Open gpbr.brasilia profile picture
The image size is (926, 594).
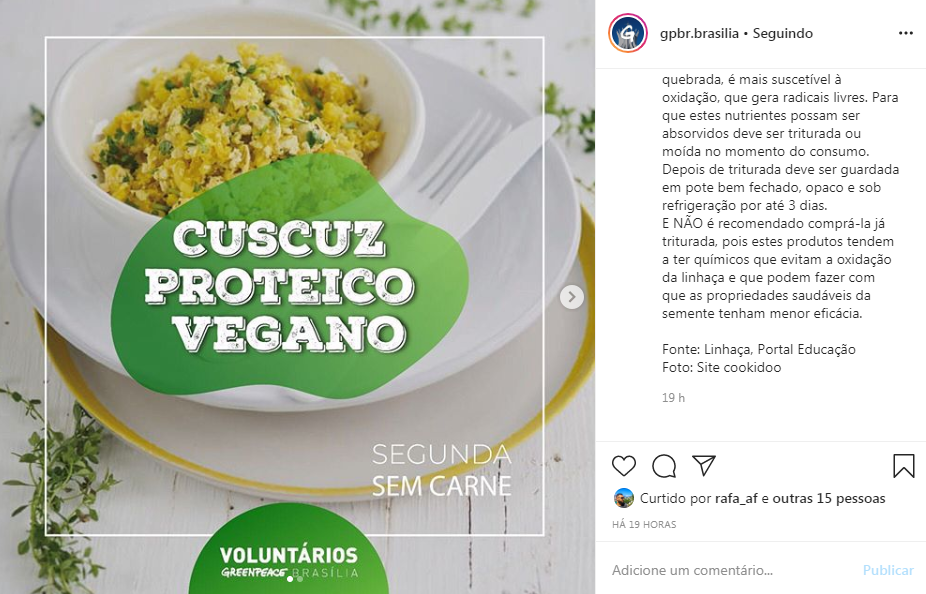(x=628, y=34)
